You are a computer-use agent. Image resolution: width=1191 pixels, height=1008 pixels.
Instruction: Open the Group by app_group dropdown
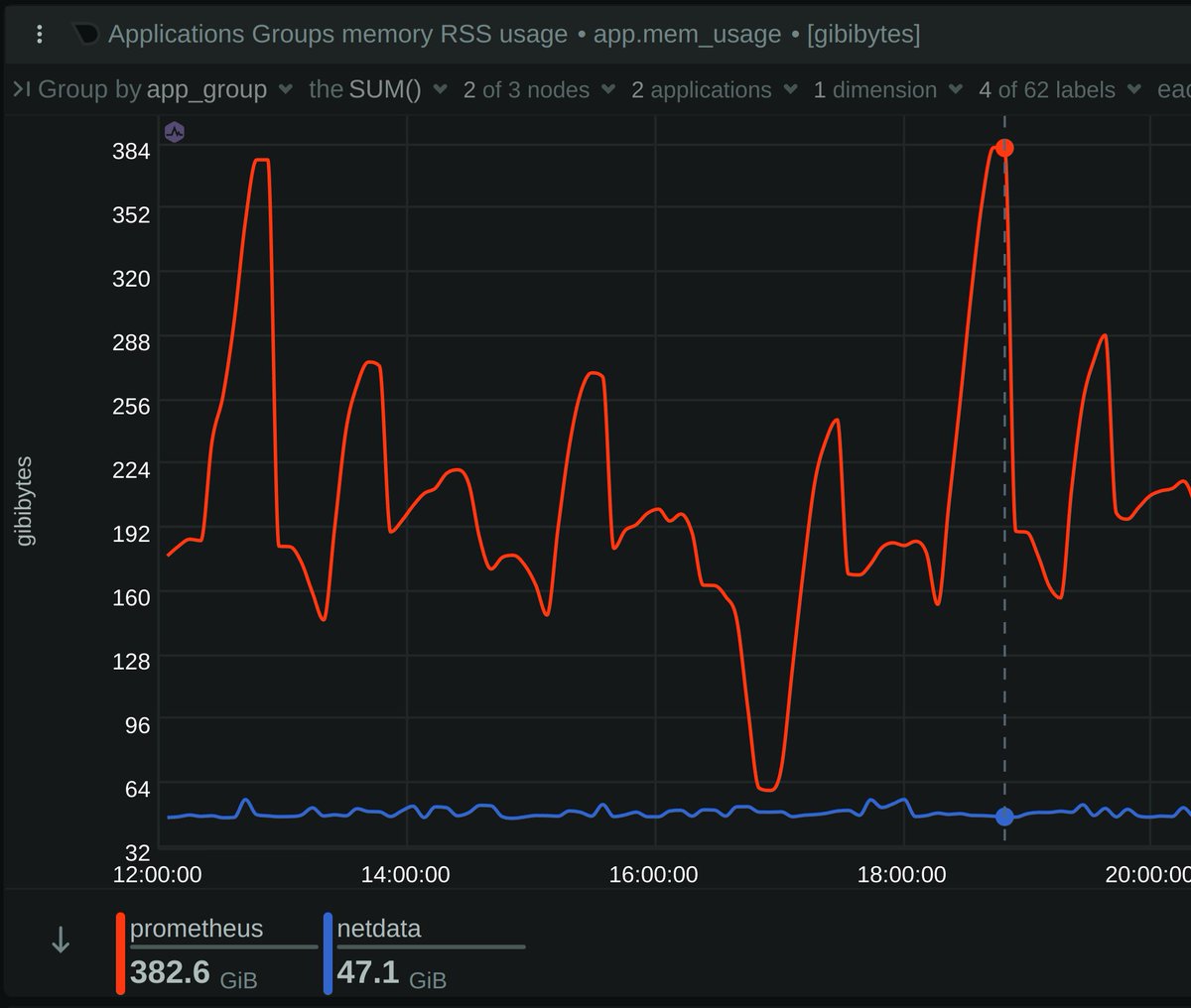click(165, 89)
